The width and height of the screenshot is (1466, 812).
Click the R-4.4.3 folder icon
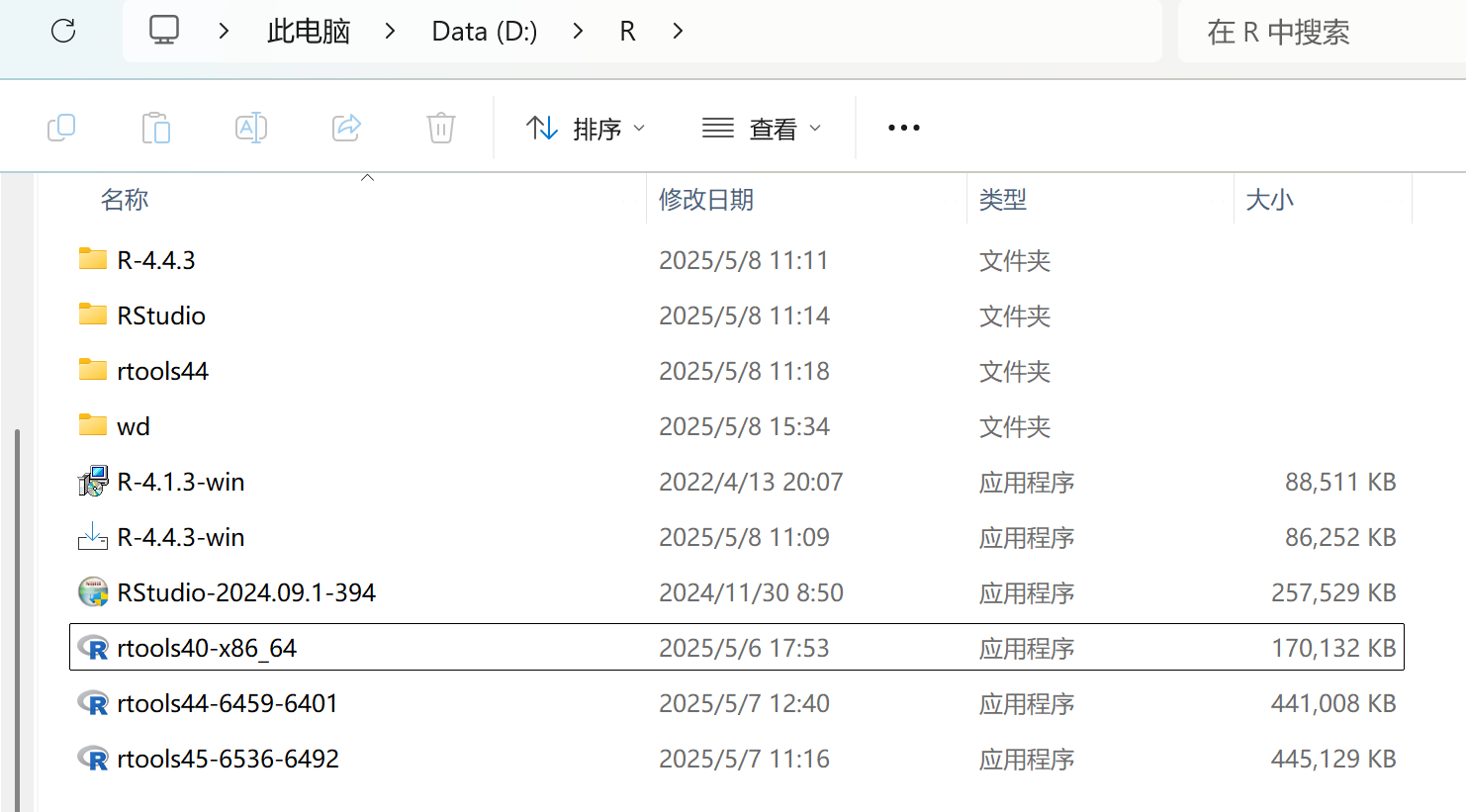(x=93, y=259)
